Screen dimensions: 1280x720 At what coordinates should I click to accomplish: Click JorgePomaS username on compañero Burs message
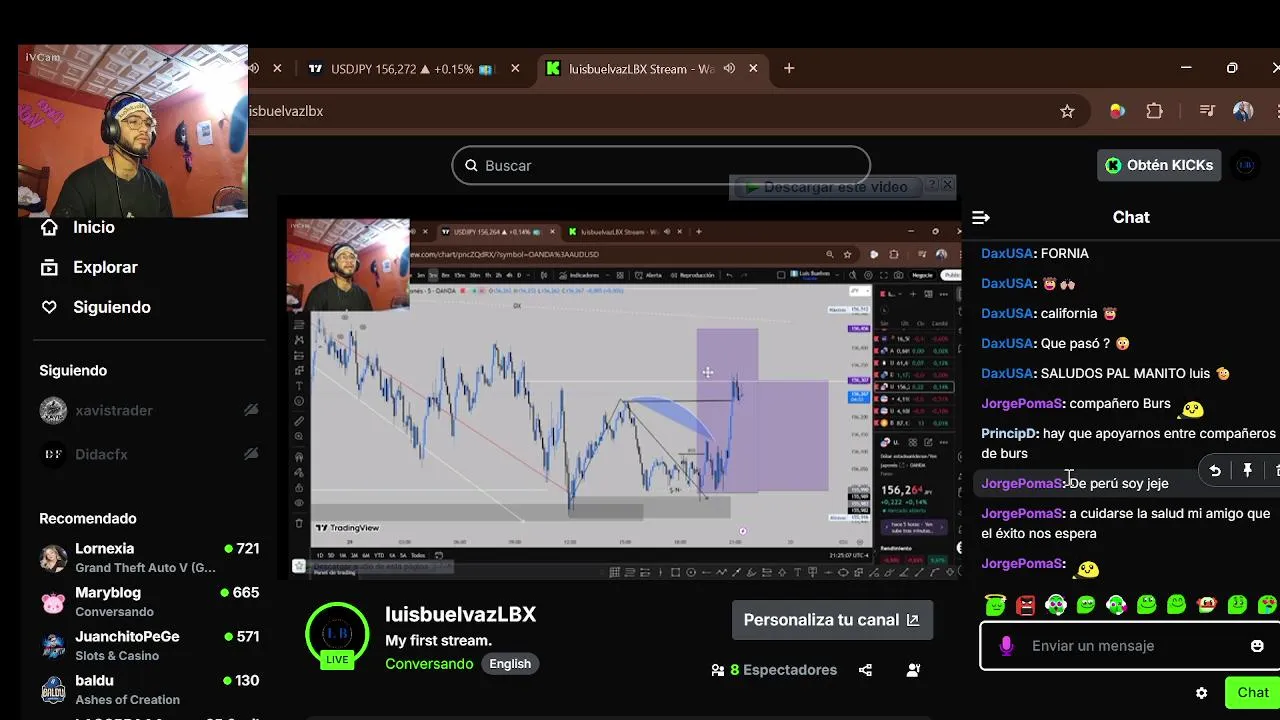(x=1022, y=403)
